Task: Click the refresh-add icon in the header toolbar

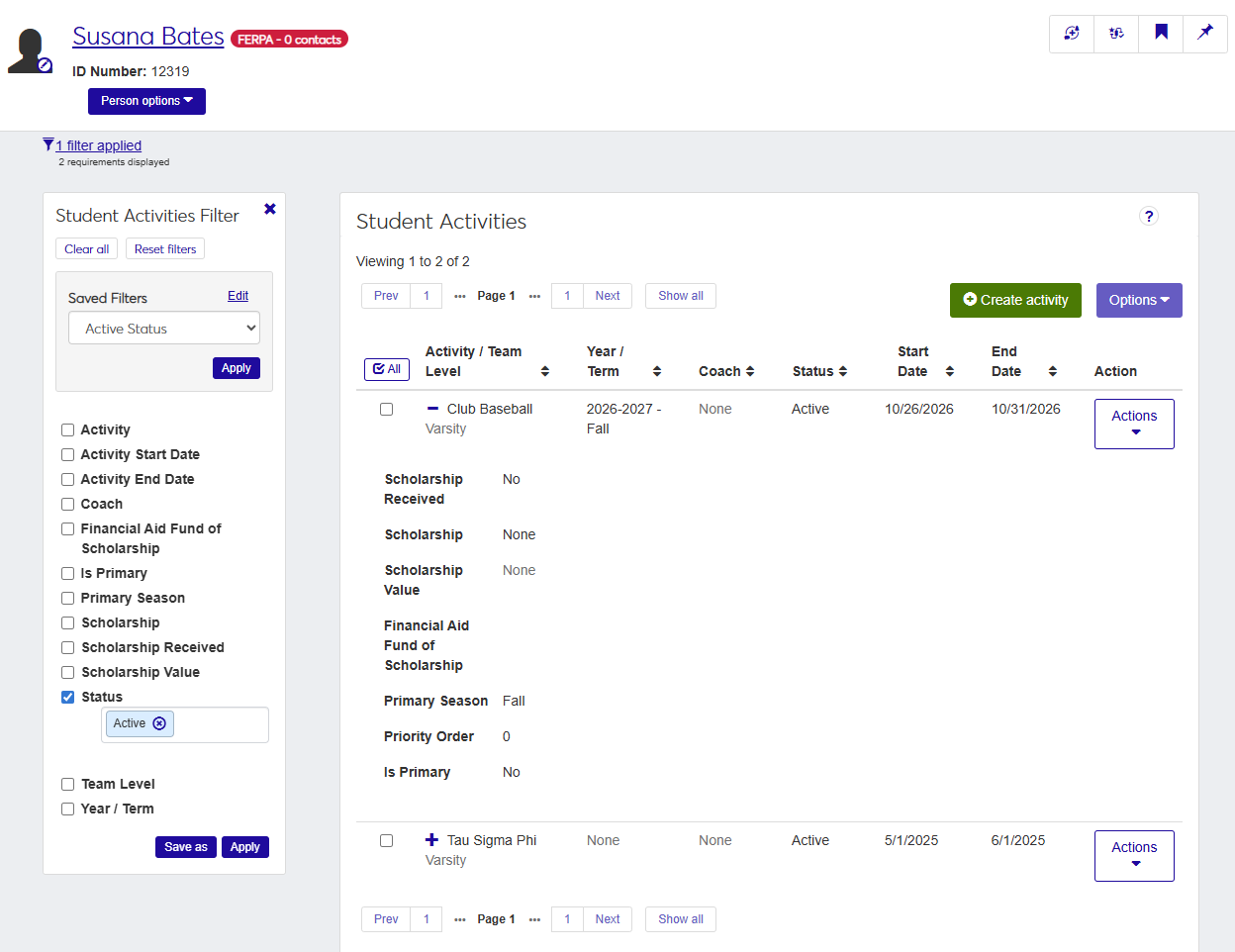Action: tap(1071, 33)
